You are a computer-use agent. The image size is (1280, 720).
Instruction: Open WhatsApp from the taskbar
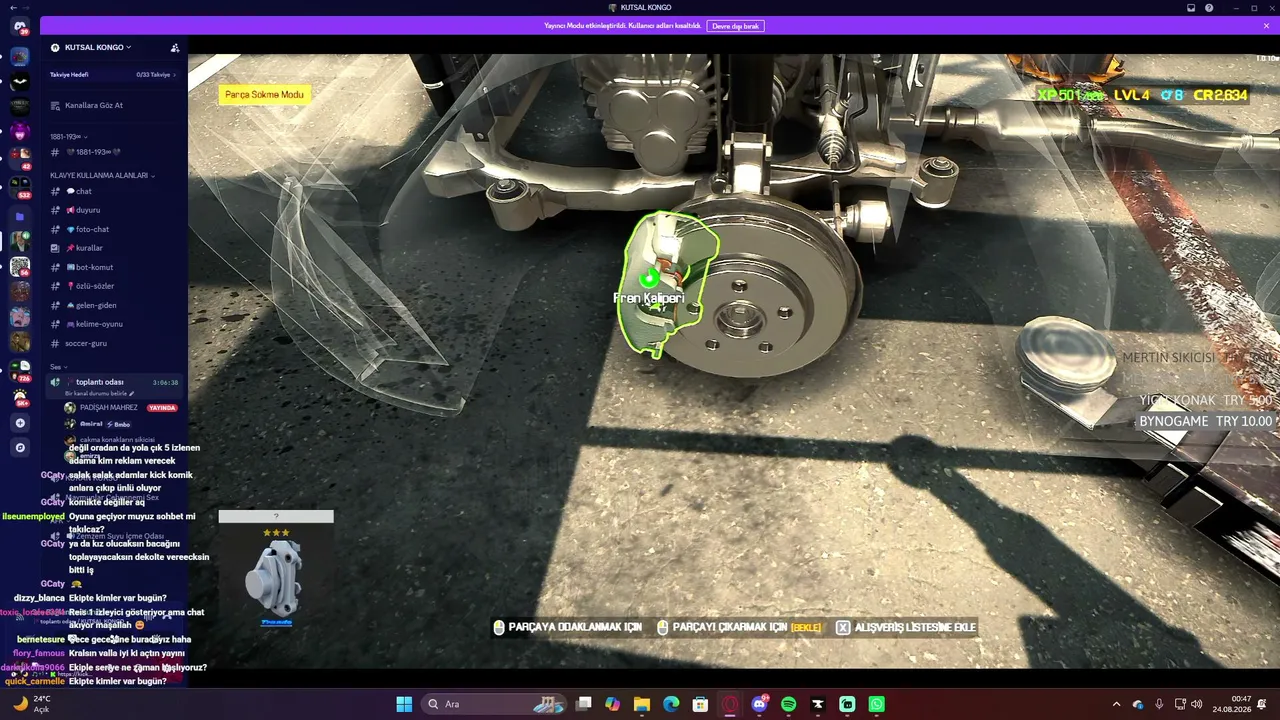pos(877,704)
